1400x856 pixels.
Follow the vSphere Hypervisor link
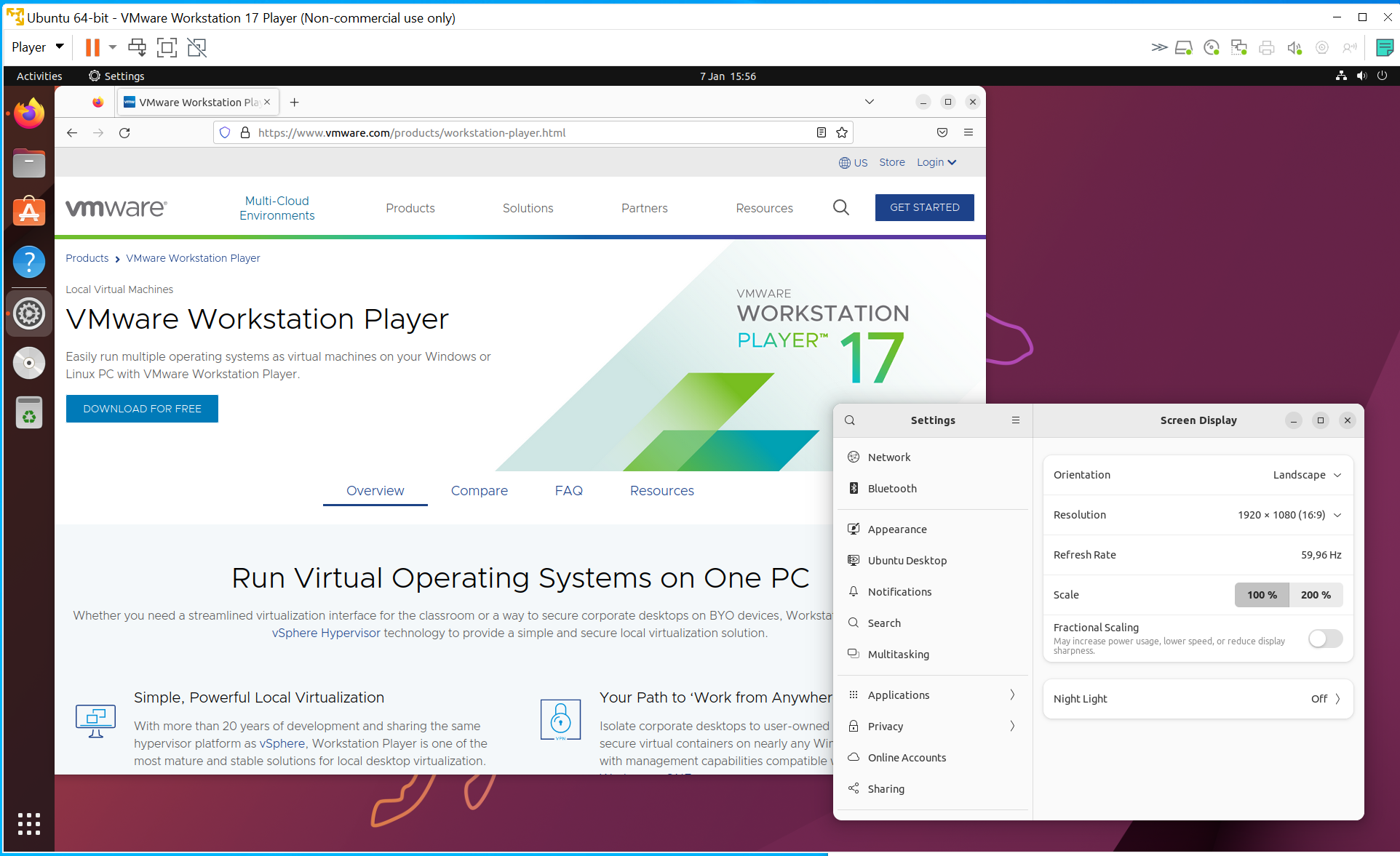click(x=326, y=633)
